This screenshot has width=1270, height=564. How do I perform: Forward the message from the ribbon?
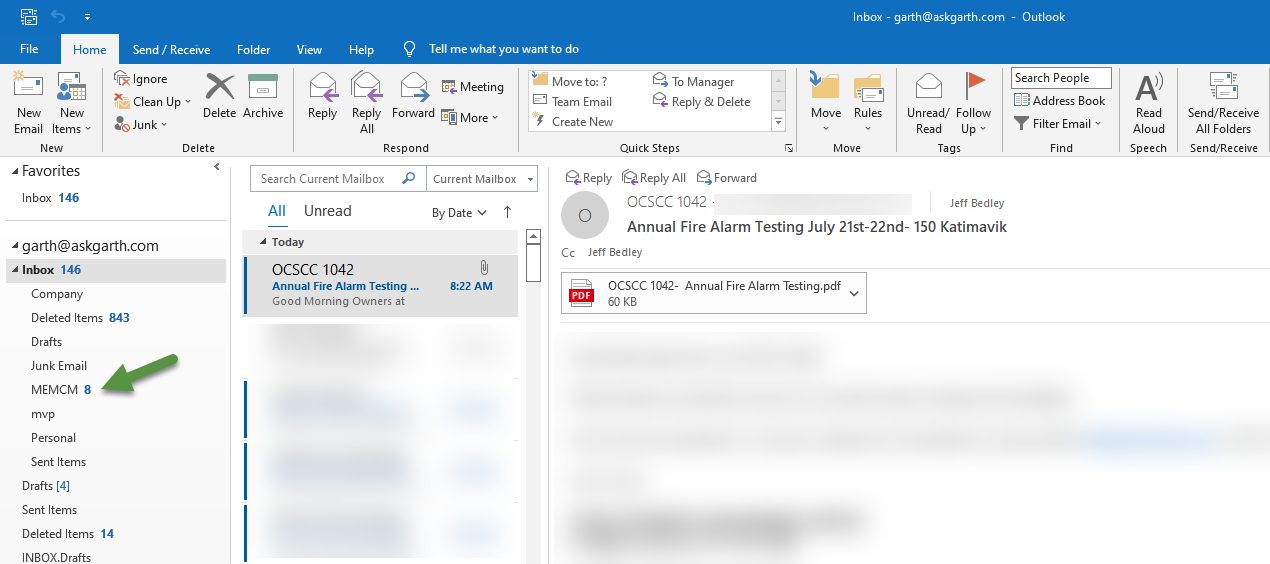(x=413, y=96)
